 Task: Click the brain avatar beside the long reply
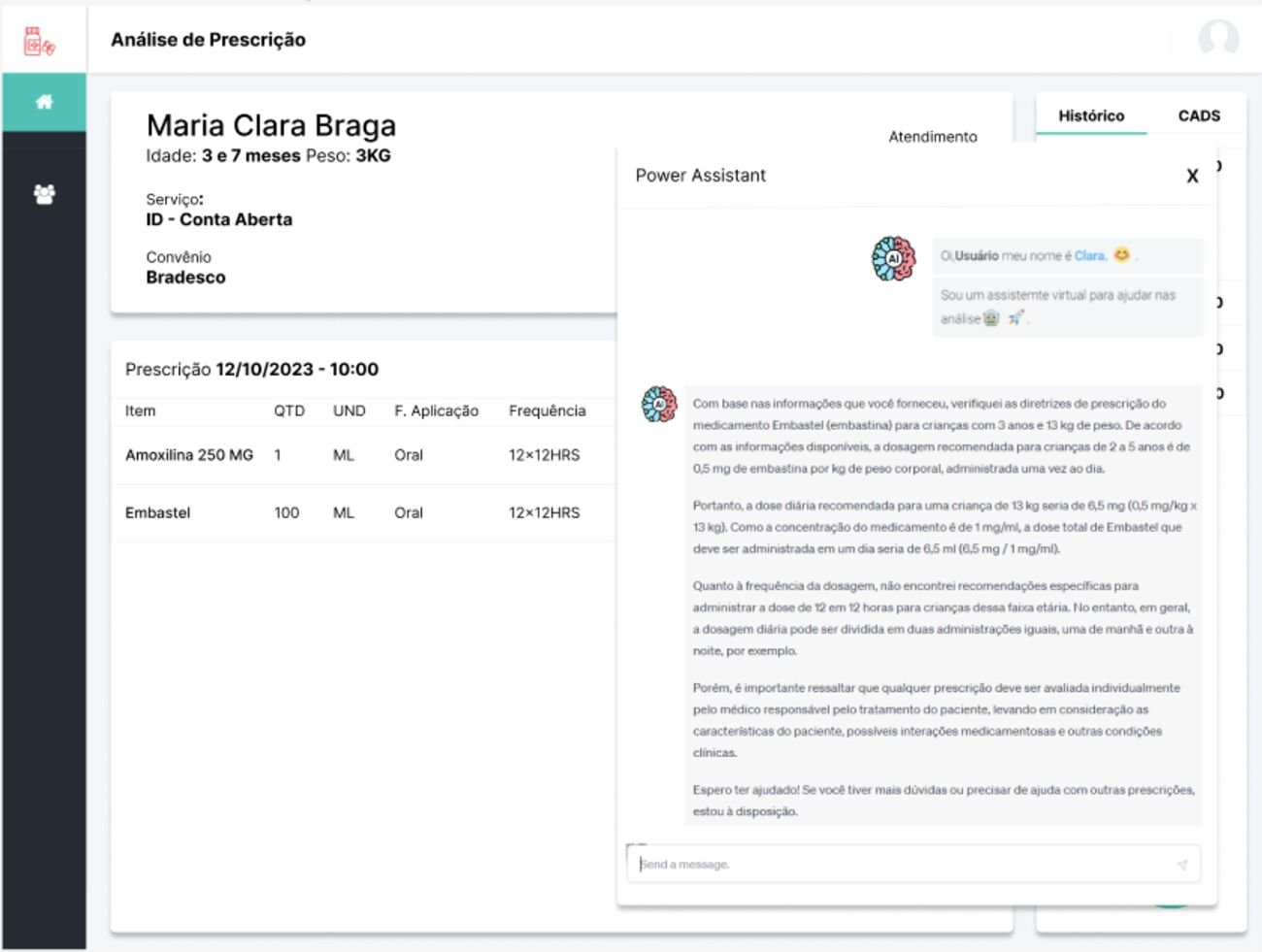(x=659, y=404)
